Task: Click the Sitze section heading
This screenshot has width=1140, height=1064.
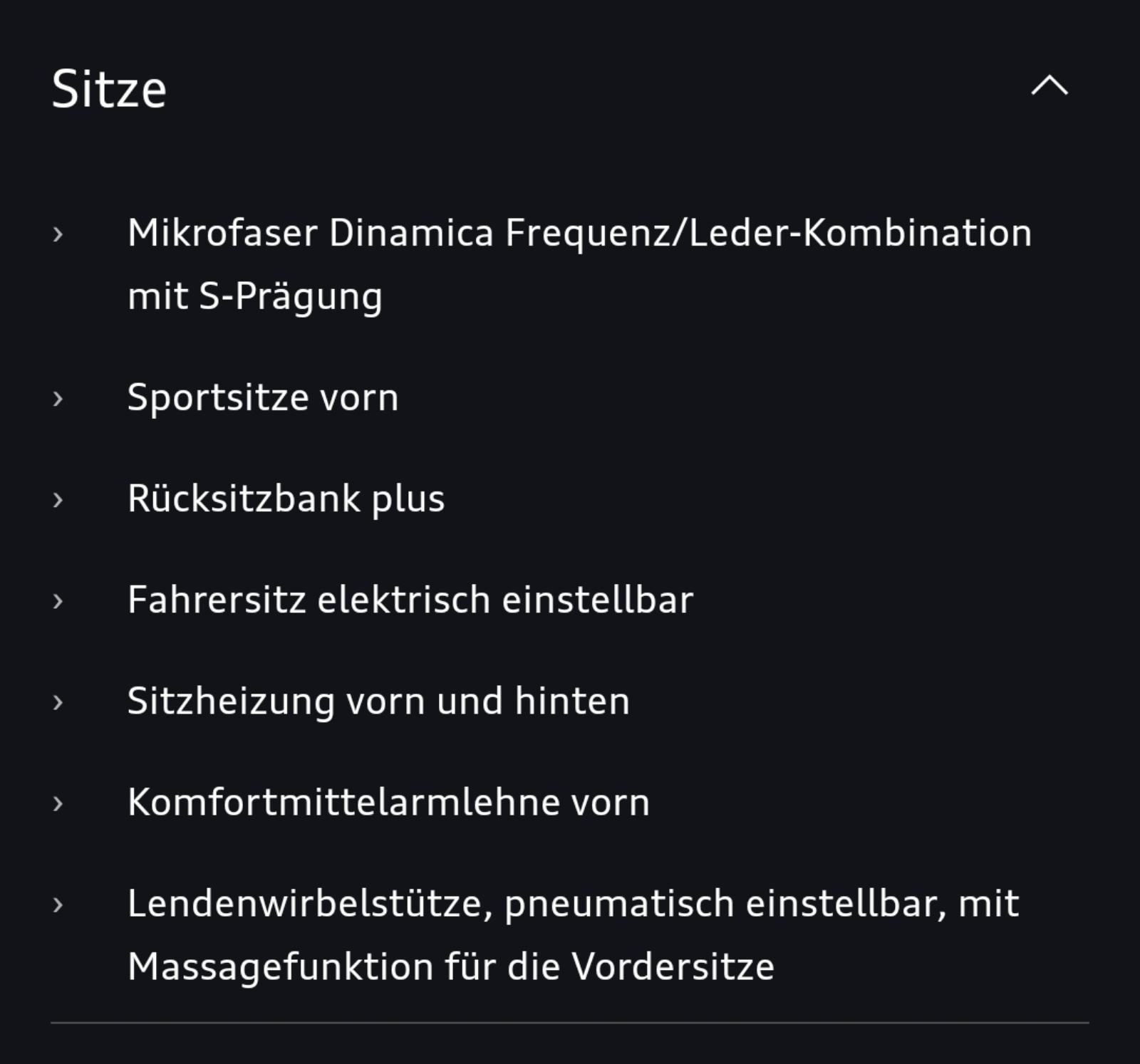Action: [x=109, y=89]
